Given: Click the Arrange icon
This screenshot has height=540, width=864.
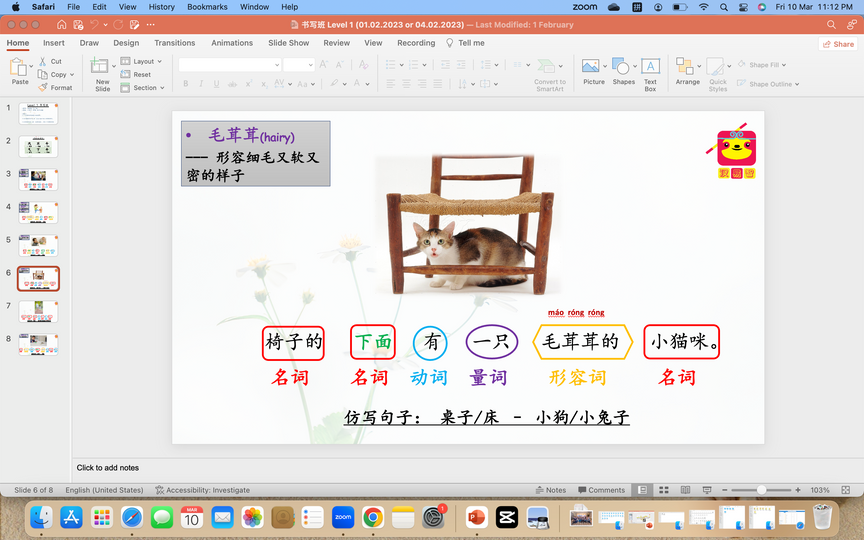Looking at the screenshot, I should pos(687,67).
